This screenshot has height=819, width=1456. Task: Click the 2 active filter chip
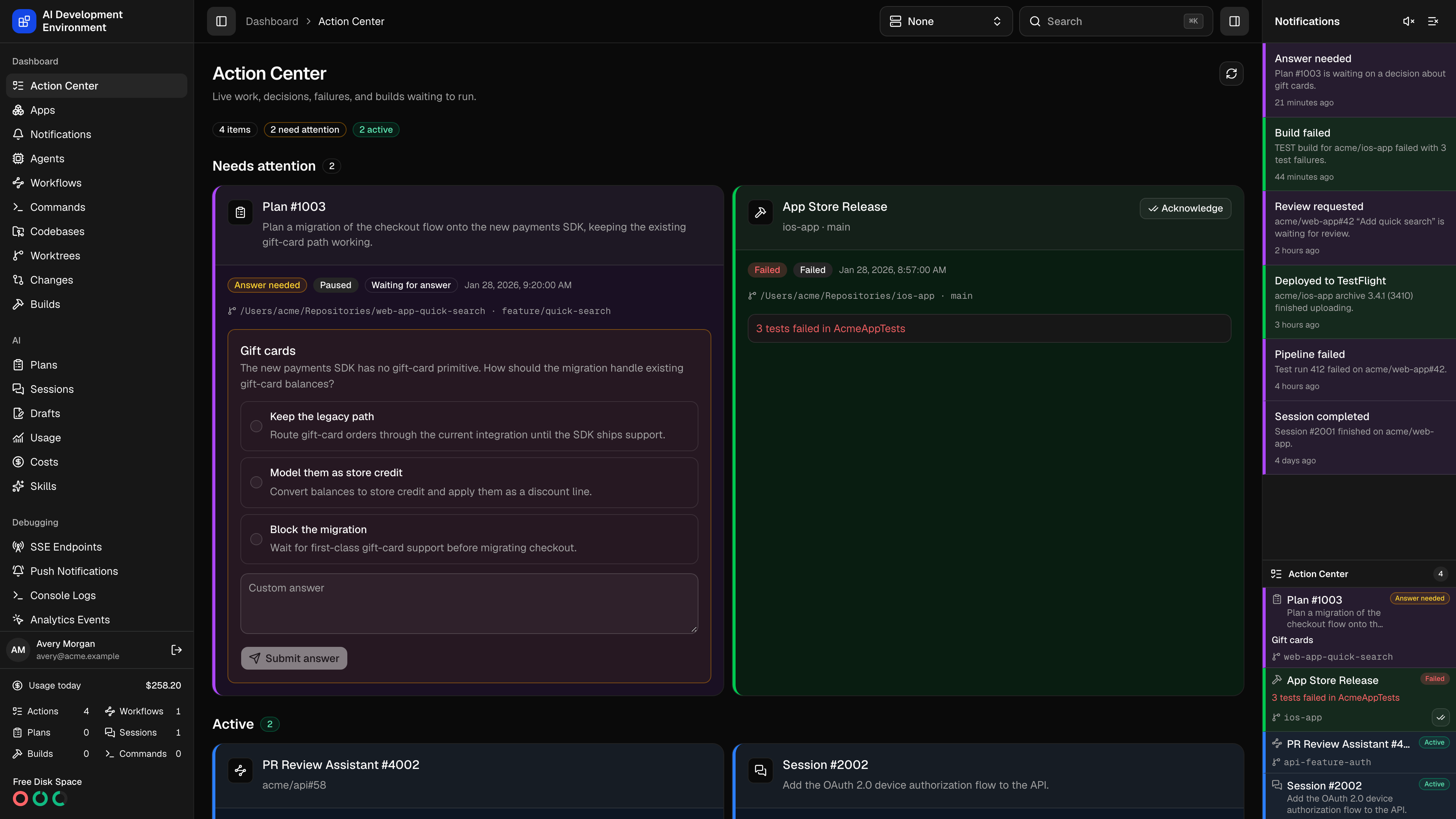(x=376, y=130)
